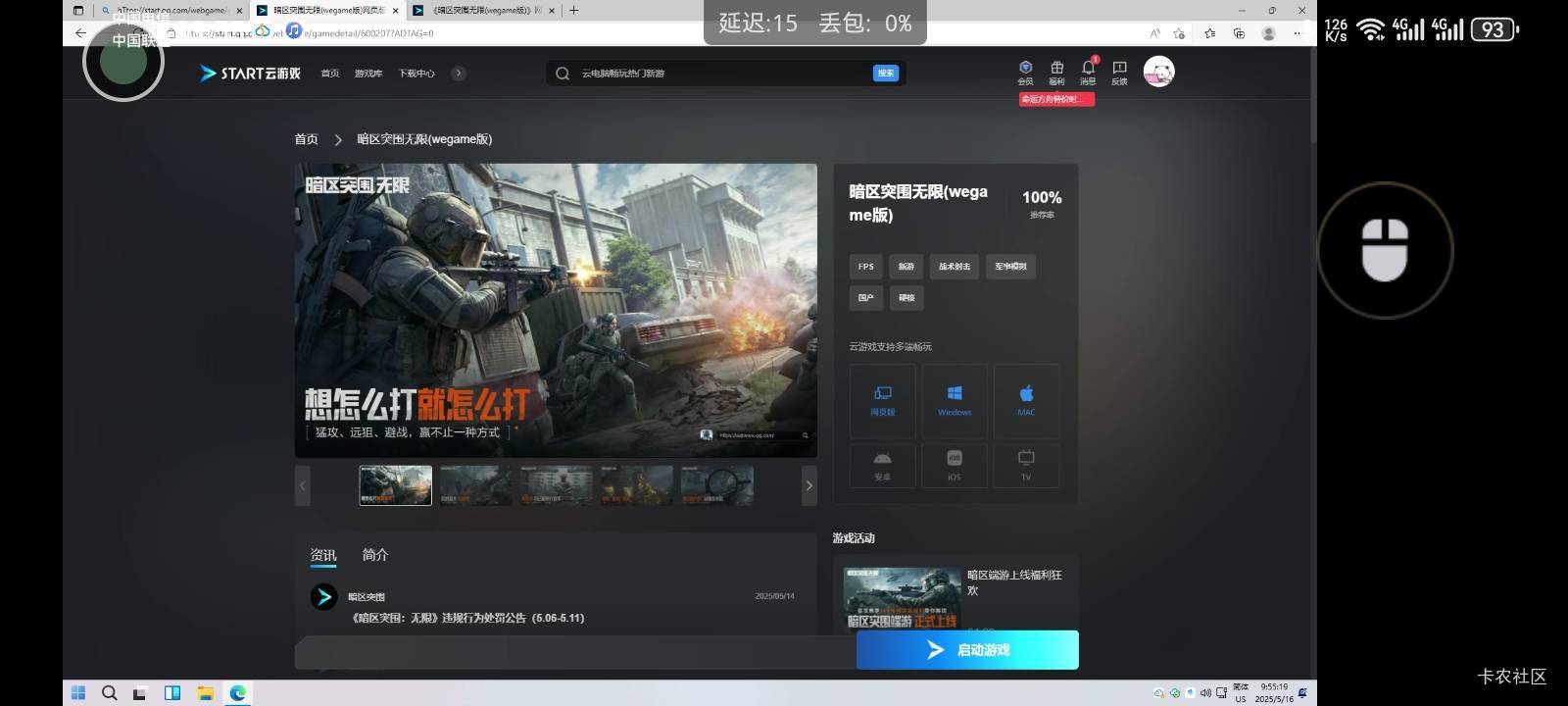Image resolution: width=1568 pixels, height=706 pixels.
Task: Open a new browser tab
Action: [x=573, y=11]
